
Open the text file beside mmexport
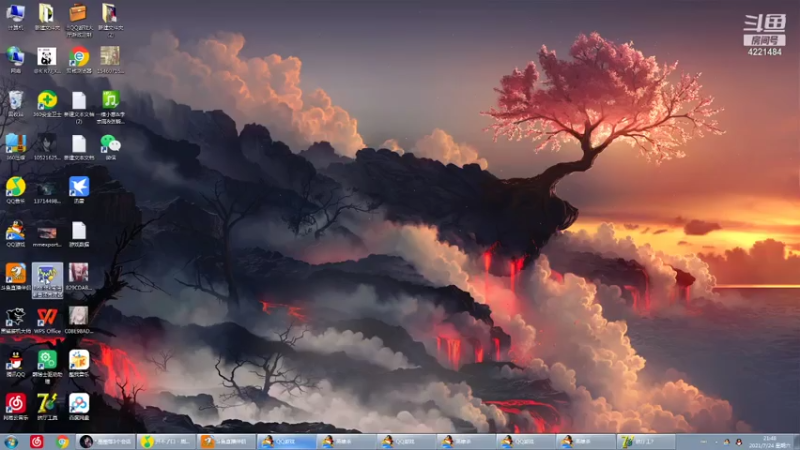pyautogui.click(x=79, y=234)
